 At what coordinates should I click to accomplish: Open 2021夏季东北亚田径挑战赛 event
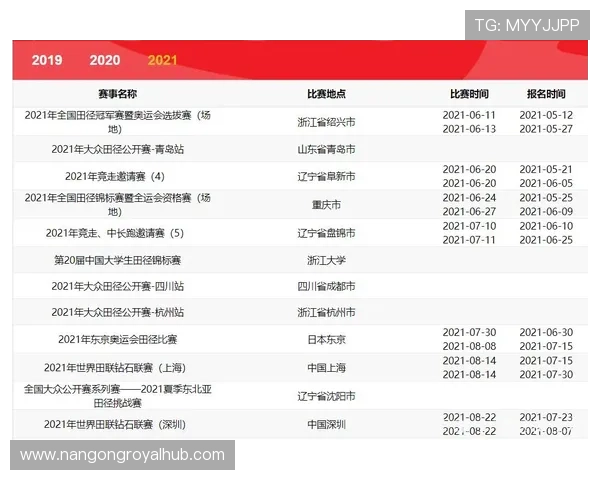117,396
